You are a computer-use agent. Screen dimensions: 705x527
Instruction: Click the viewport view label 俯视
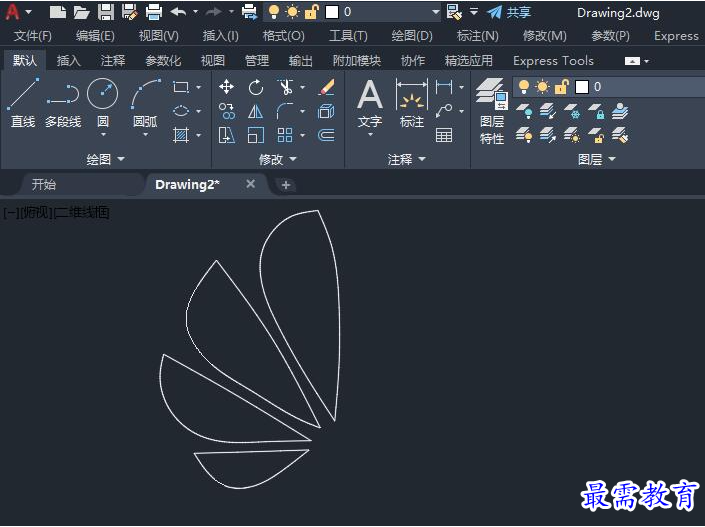(36, 212)
